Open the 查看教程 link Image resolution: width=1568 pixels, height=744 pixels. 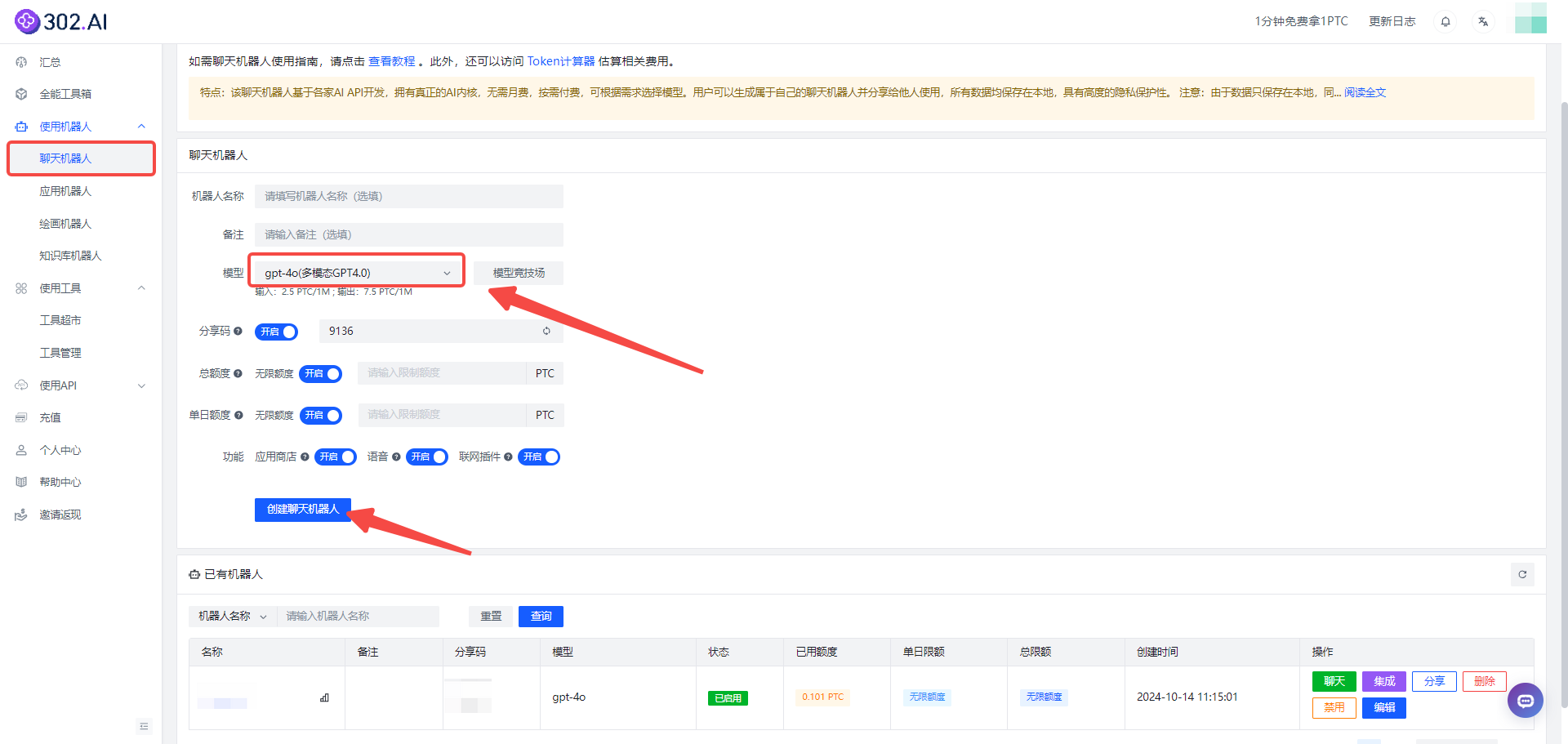point(392,61)
